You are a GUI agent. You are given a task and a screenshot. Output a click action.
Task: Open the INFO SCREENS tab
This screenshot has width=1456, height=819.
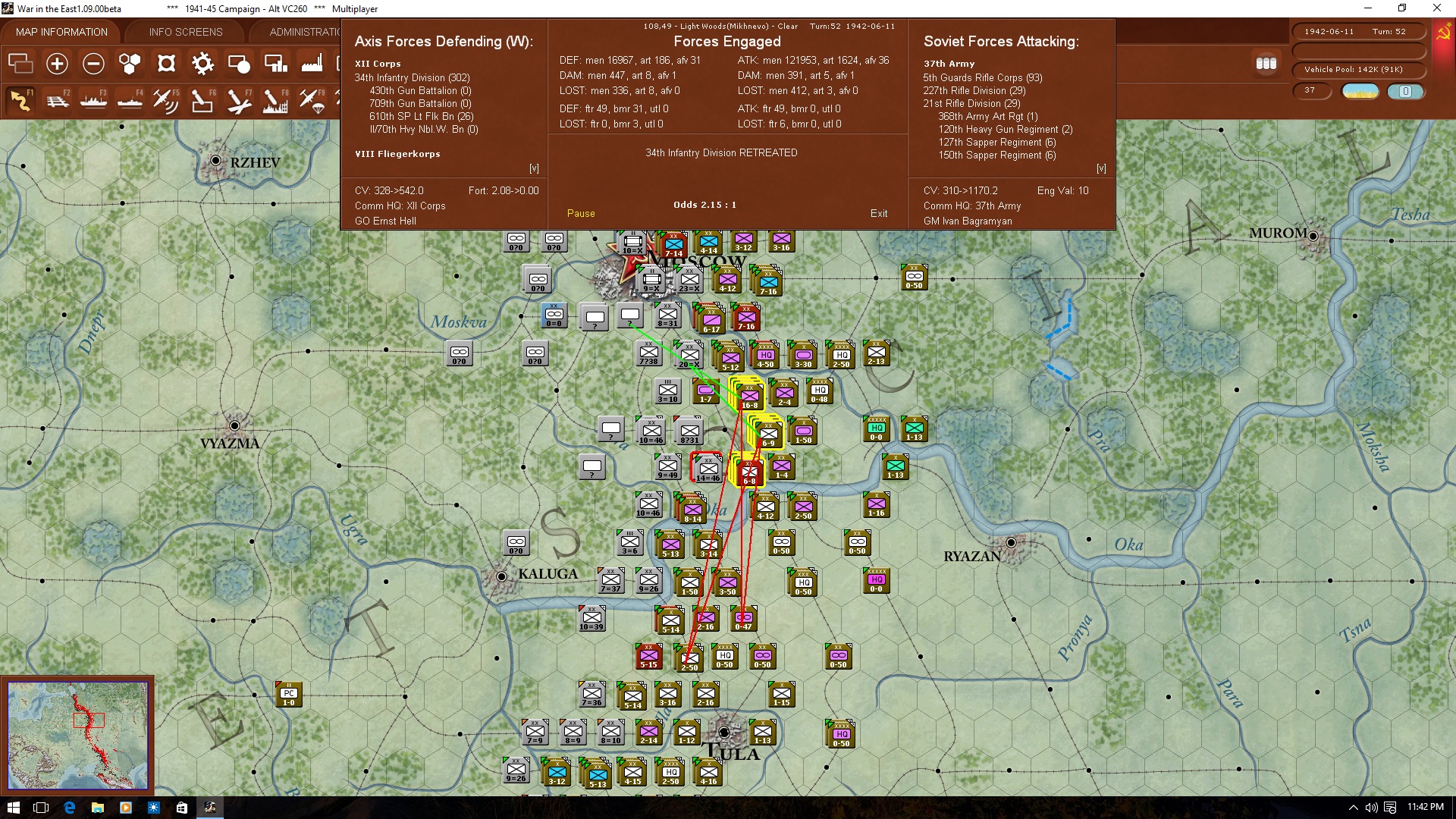click(x=186, y=32)
